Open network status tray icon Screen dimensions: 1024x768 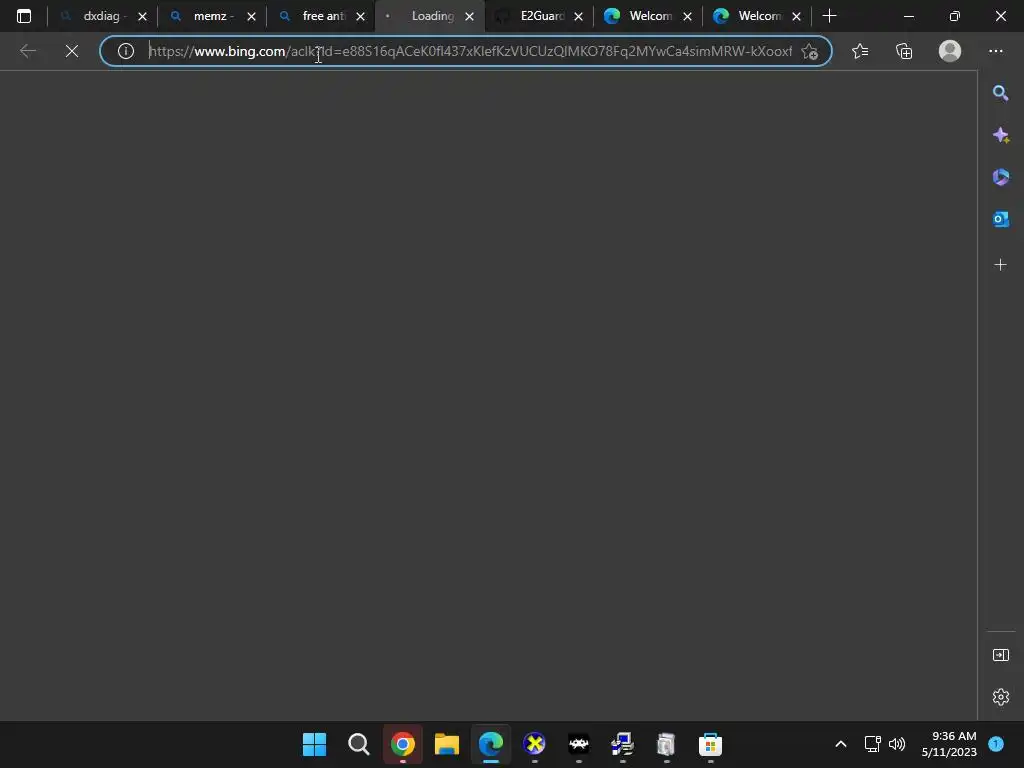[872, 744]
